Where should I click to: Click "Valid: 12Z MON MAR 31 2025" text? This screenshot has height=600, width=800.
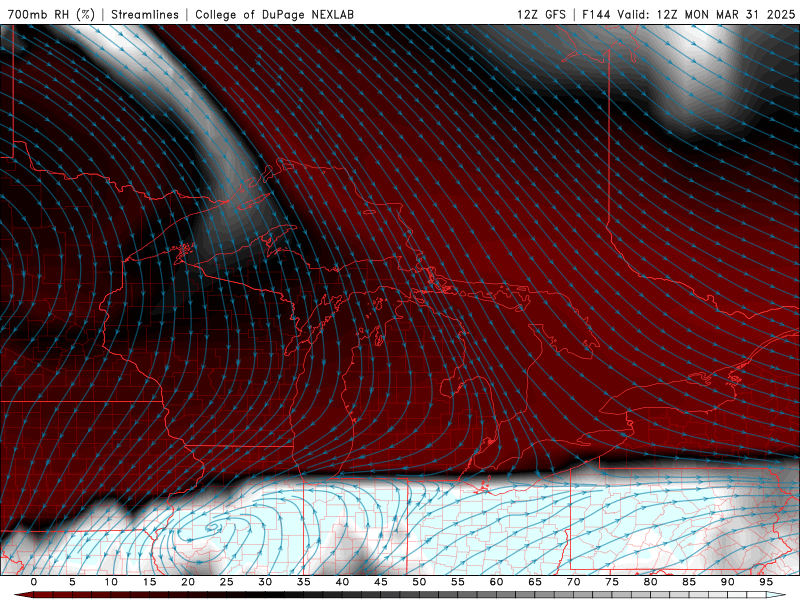706,14
